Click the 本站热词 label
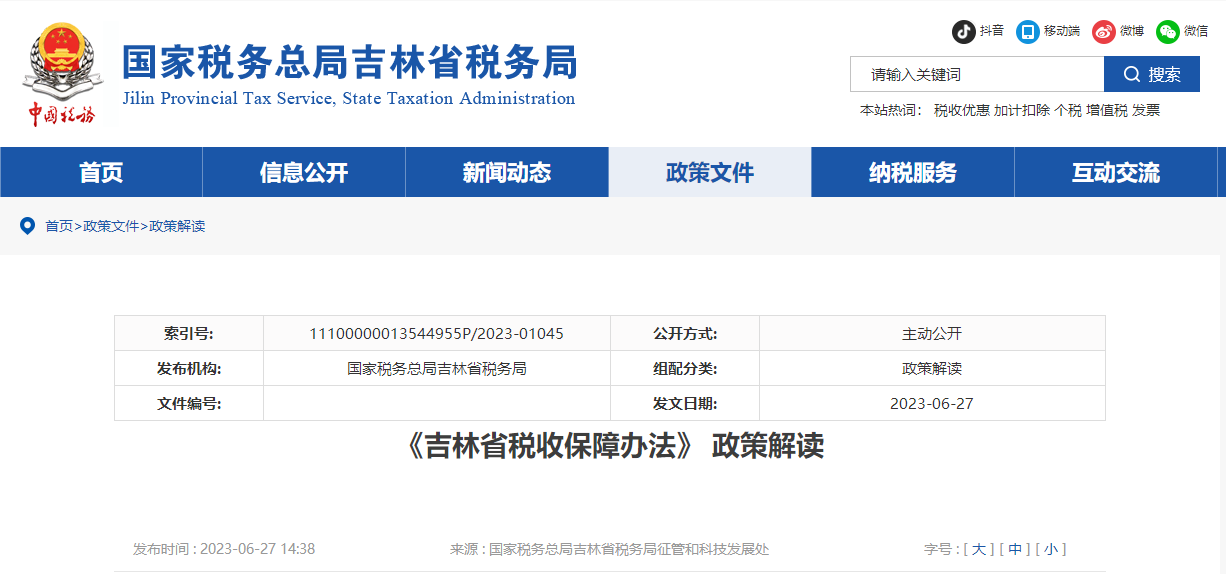 891,111
